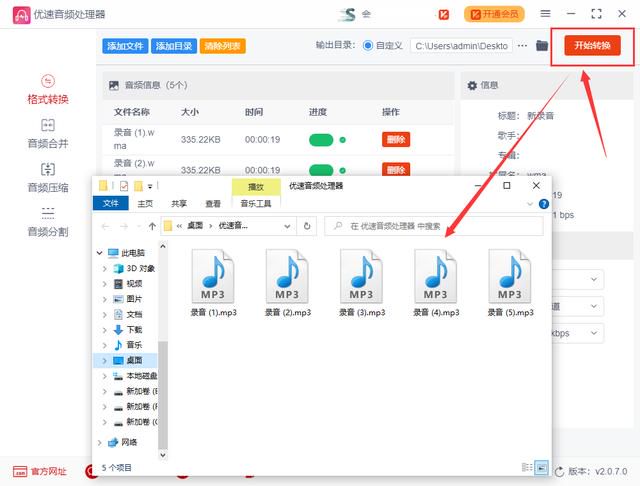Screen dimensions: 640x486
Task: Click the 清除列表 clear list button
Action: coord(222,46)
